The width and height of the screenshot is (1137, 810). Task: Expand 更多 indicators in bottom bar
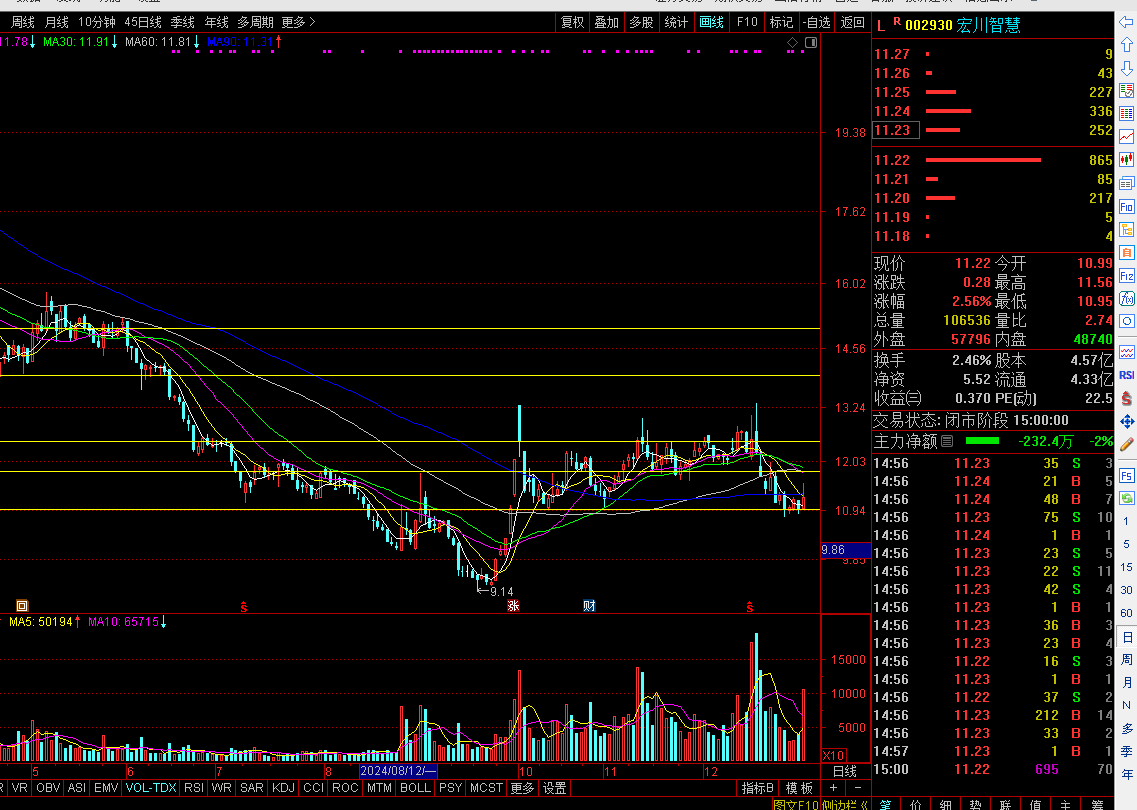(522, 788)
